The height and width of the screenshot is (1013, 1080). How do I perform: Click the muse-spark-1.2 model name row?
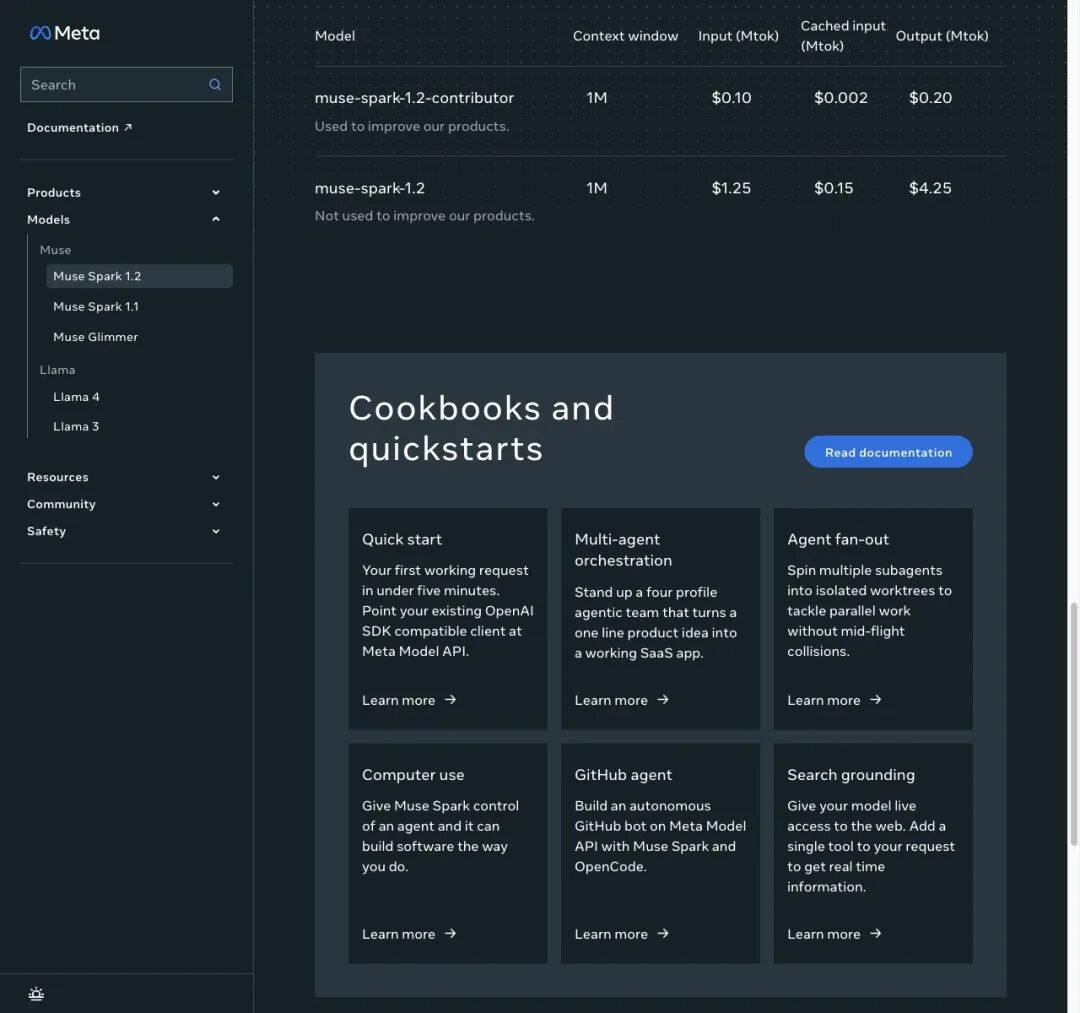pos(370,188)
